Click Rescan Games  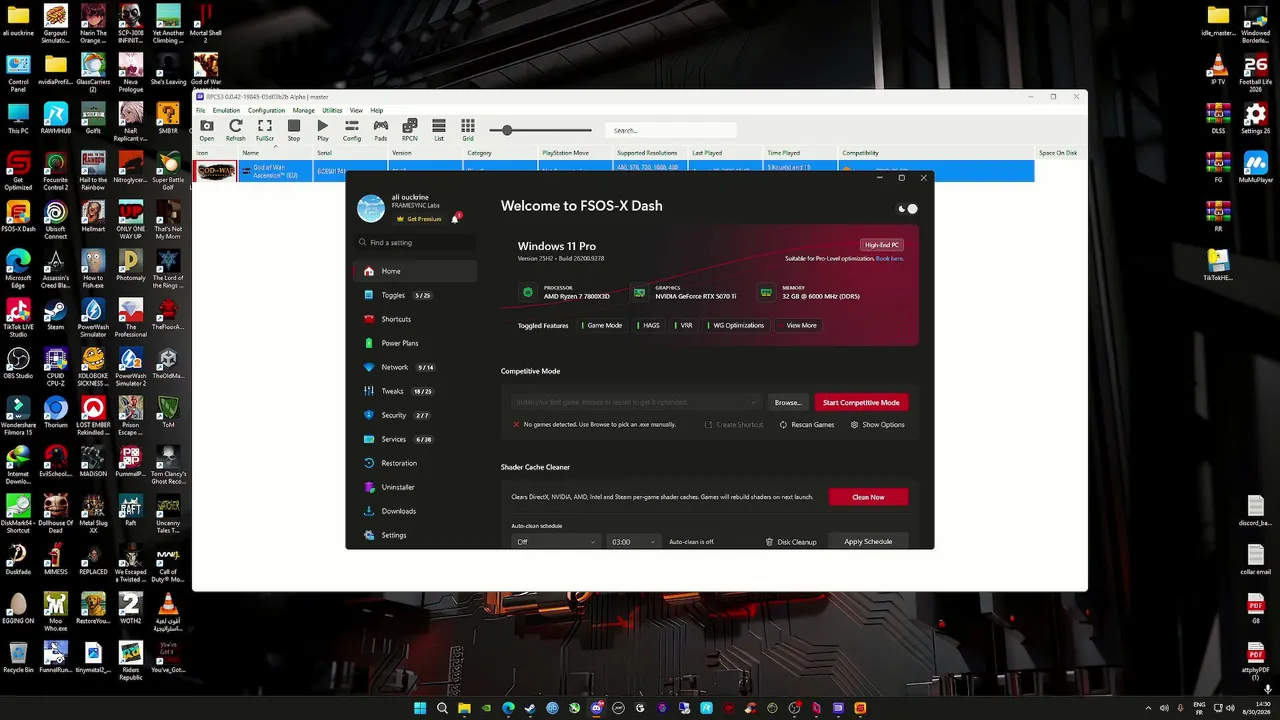(807, 425)
